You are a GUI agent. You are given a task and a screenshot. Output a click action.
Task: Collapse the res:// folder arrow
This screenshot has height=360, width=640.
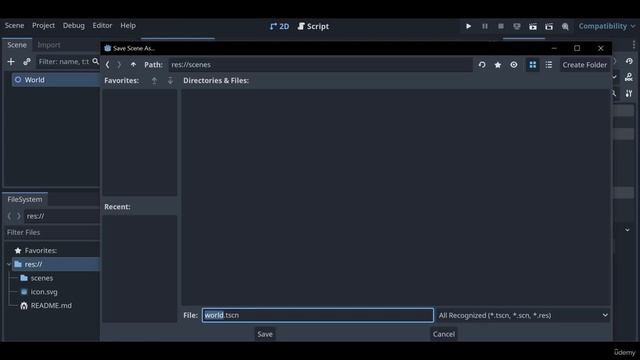coord(9,264)
